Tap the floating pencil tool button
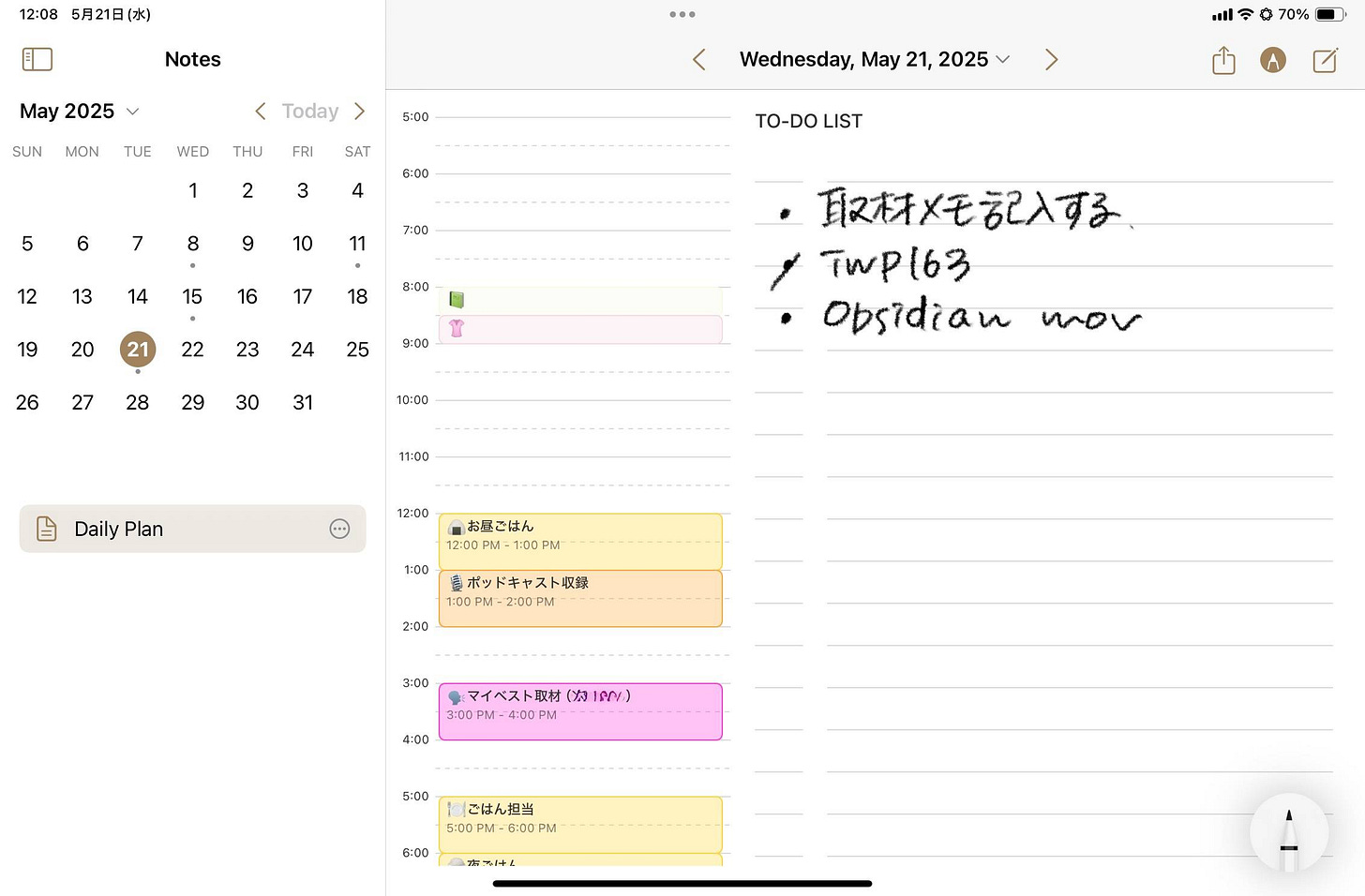1365x896 pixels. pyautogui.click(x=1289, y=833)
